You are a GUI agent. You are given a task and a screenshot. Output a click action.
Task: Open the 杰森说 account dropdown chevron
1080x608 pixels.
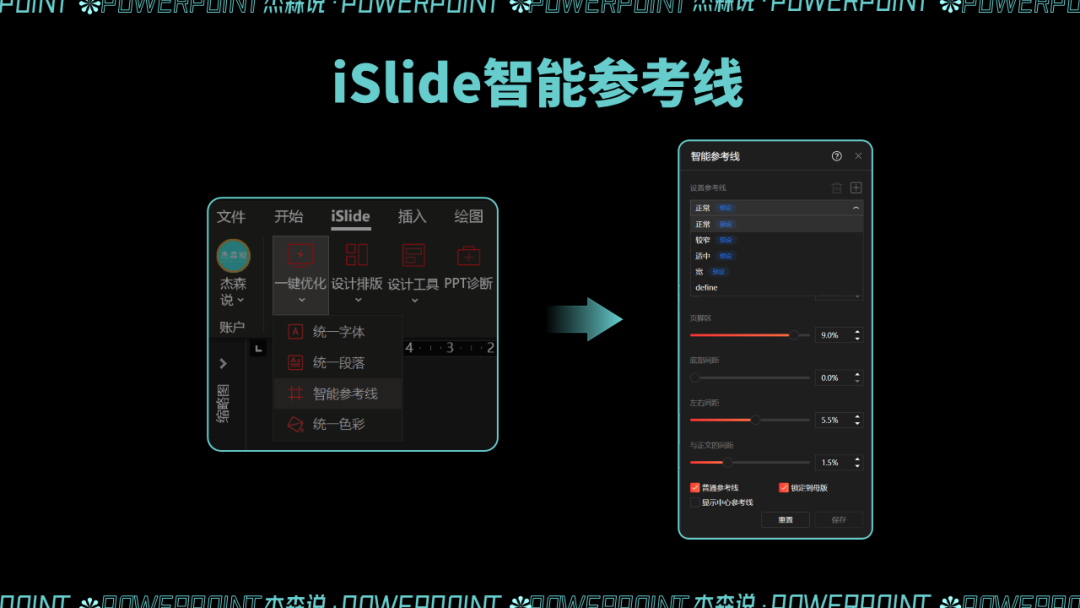pyautogui.click(x=240, y=300)
